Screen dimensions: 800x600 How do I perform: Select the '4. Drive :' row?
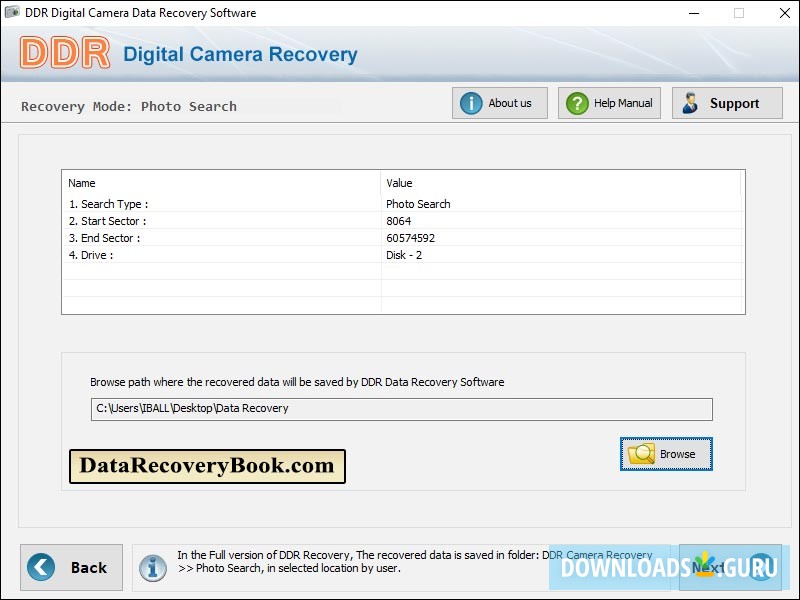tap(403, 255)
